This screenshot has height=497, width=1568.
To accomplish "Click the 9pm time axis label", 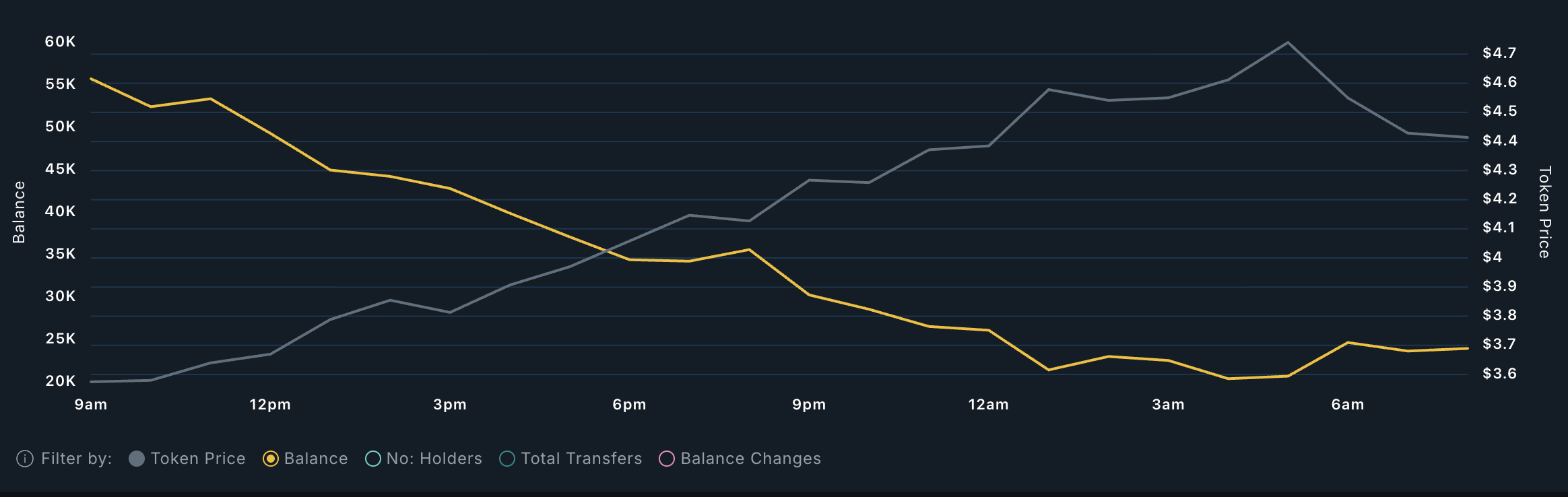I will coord(809,405).
